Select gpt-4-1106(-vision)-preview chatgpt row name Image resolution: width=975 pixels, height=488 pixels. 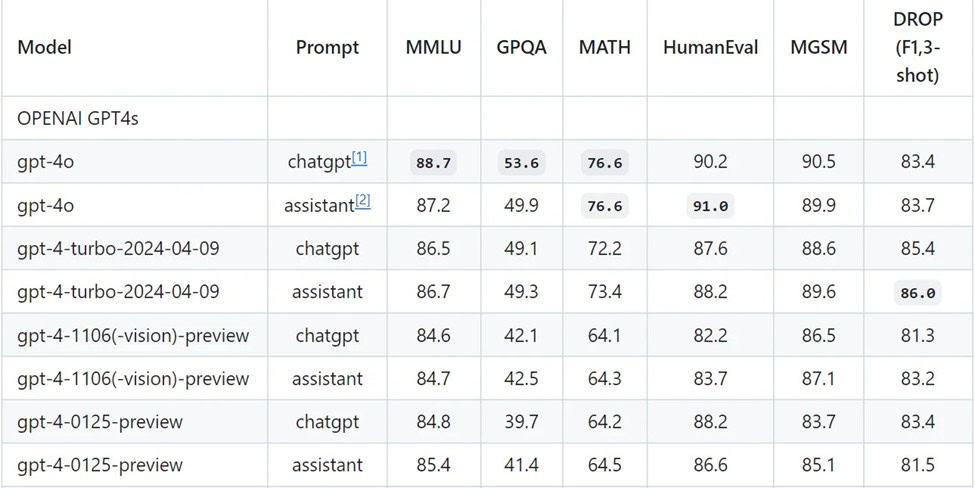pos(133,336)
